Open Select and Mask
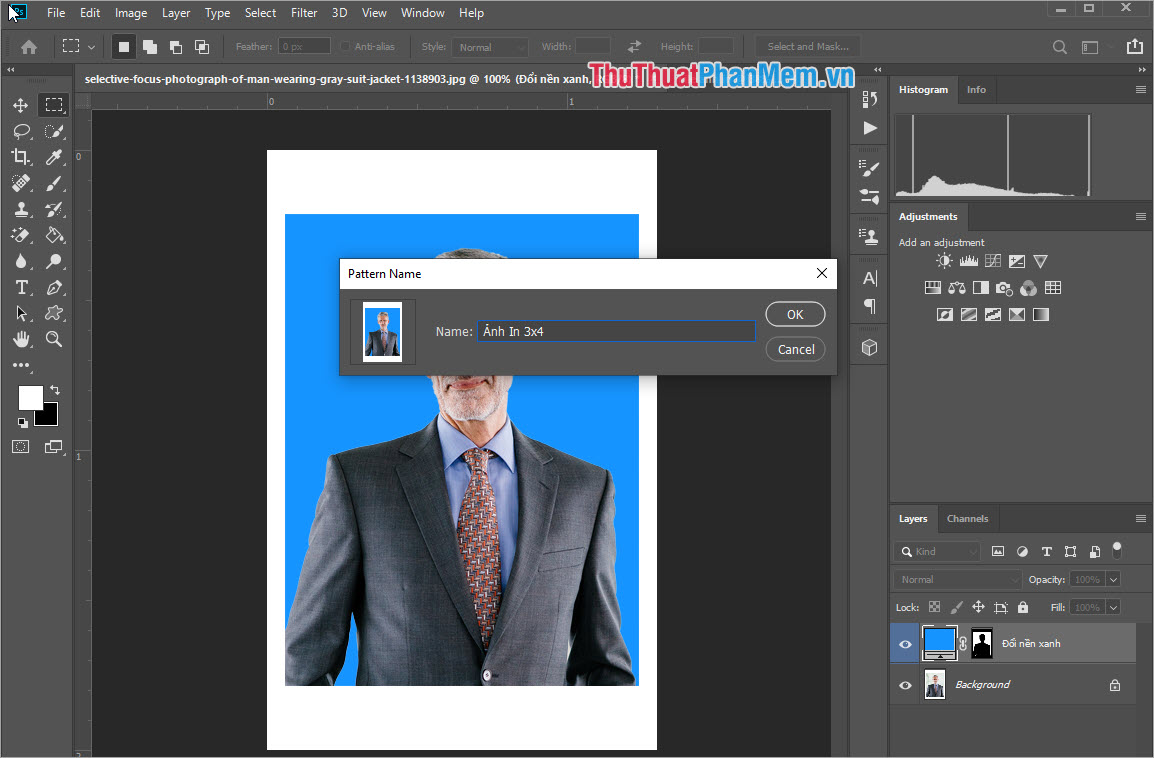Viewport: 1154px width, 758px height. (806, 46)
